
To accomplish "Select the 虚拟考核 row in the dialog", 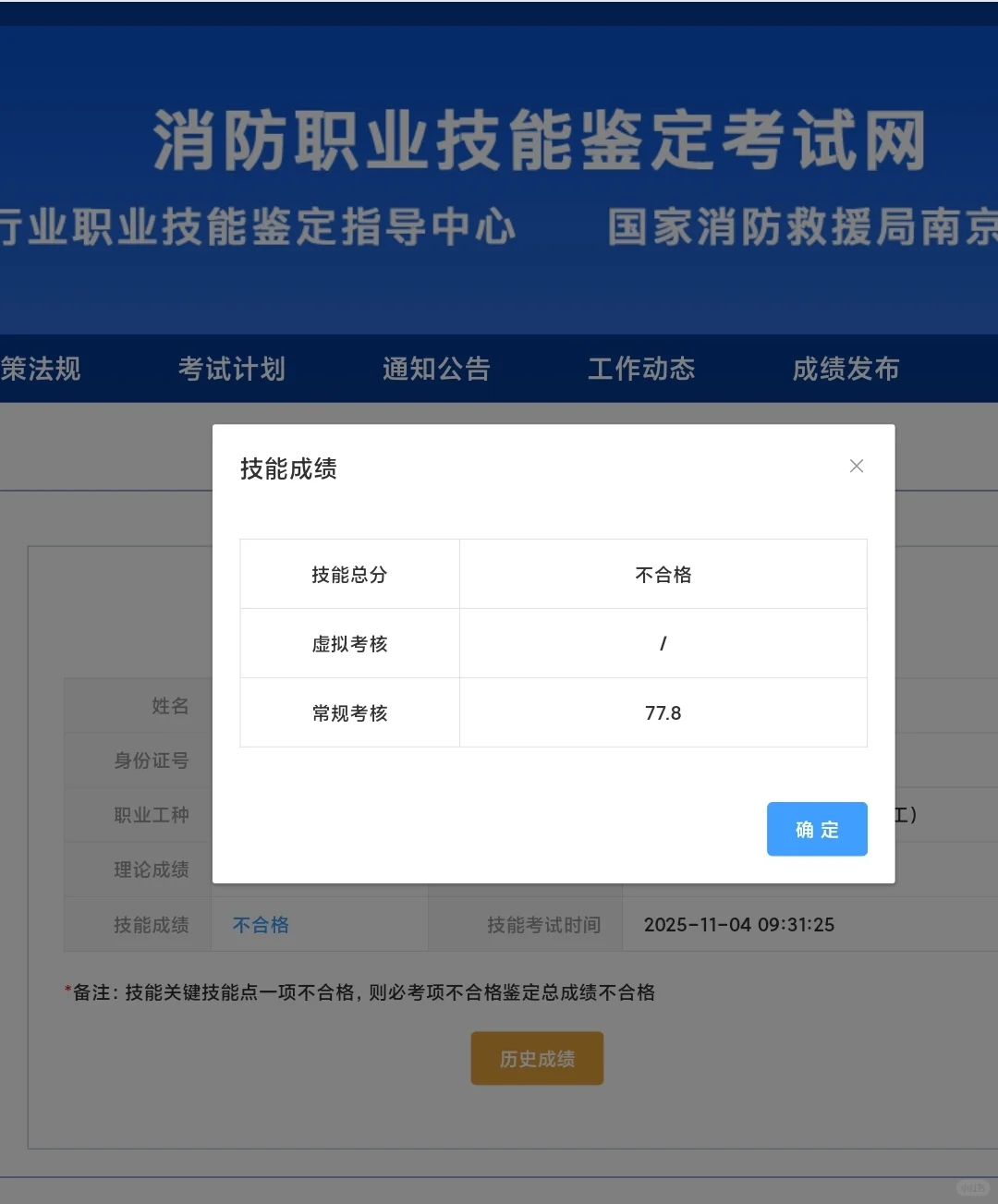I will [x=349, y=643].
